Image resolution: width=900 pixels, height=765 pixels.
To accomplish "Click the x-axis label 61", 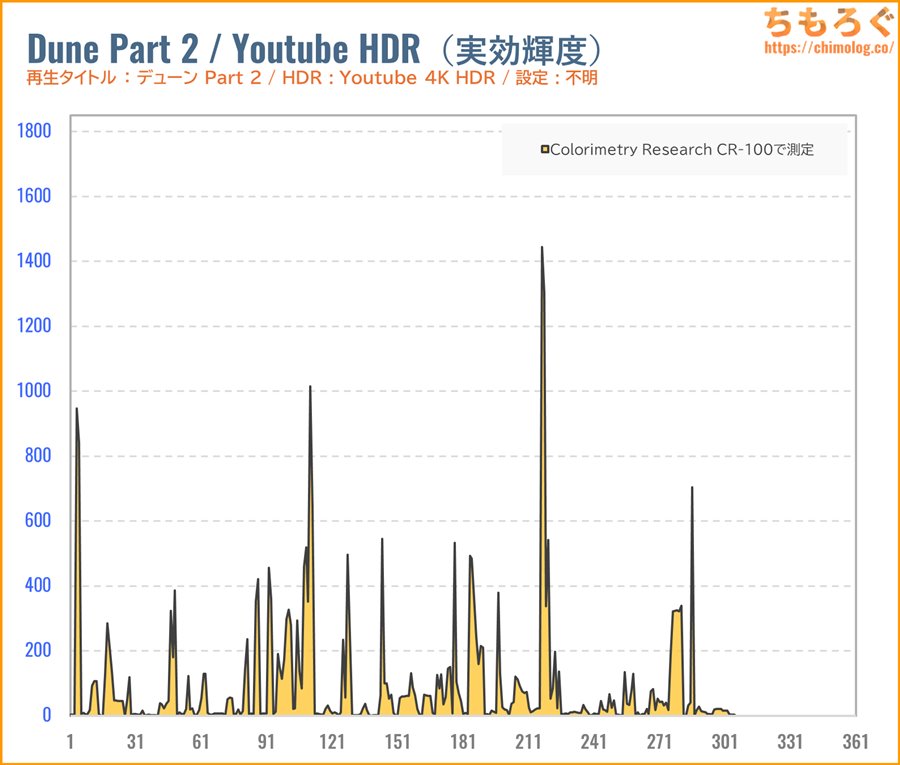I will click(x=201, y=741).
